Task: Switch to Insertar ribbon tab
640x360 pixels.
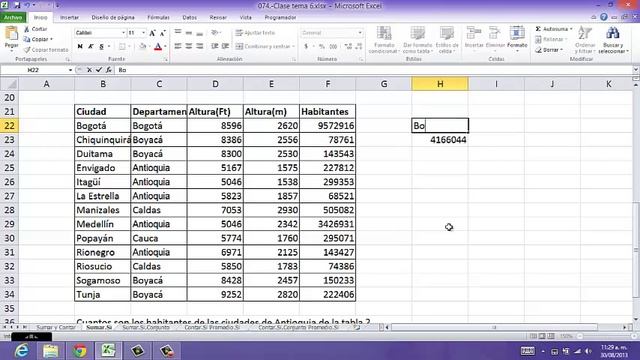Action: pyautogui.click(x=69, y=18)
